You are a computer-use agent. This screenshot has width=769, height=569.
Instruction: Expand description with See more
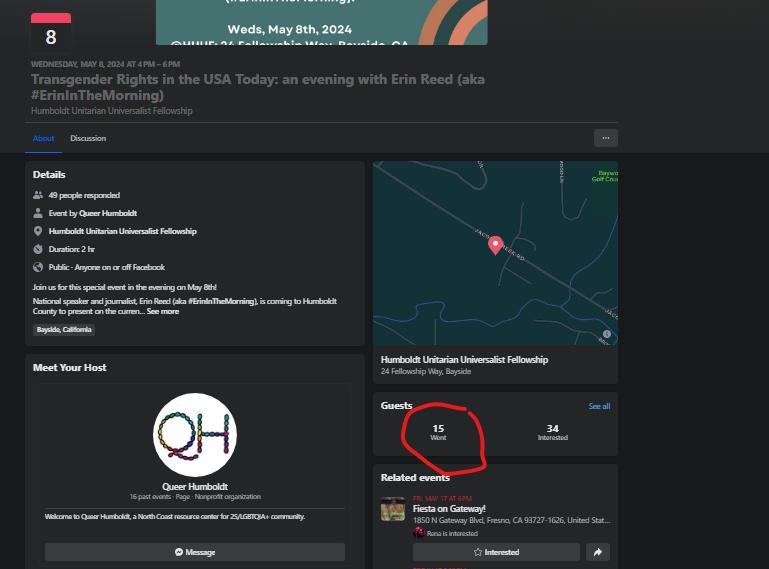163,311
